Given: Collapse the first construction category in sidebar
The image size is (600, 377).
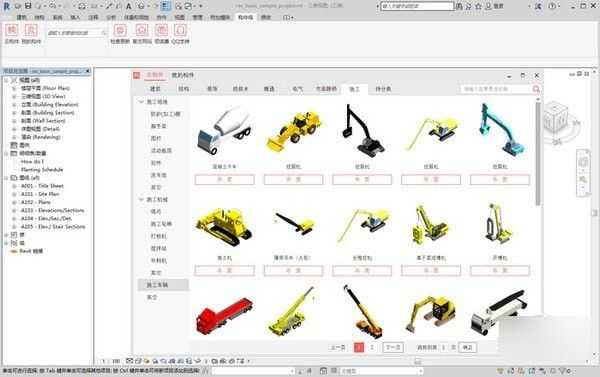Looking at the screenshot, I should [x=141, y=102].
